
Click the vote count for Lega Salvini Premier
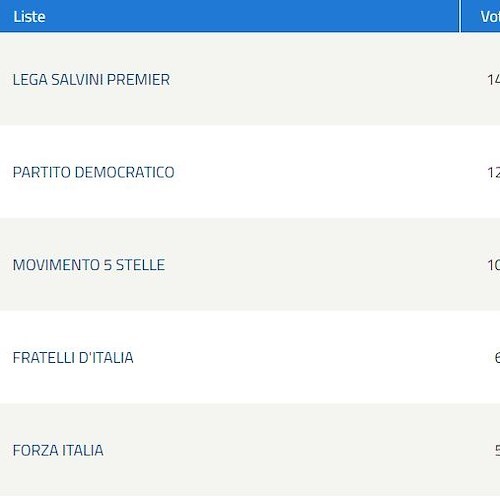click(494, 80)
